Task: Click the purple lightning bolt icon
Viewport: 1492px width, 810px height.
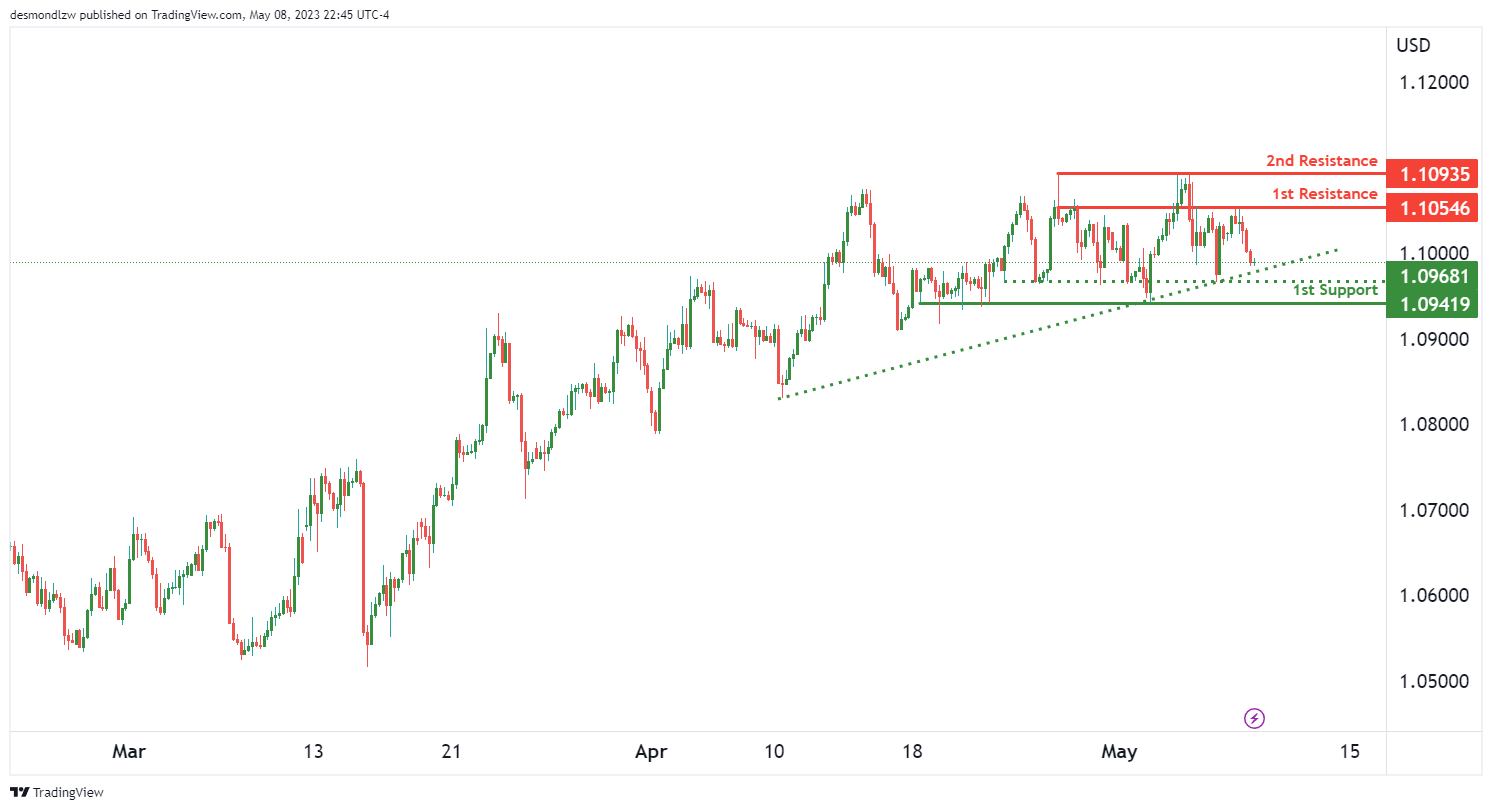Action: [1254, 718]
